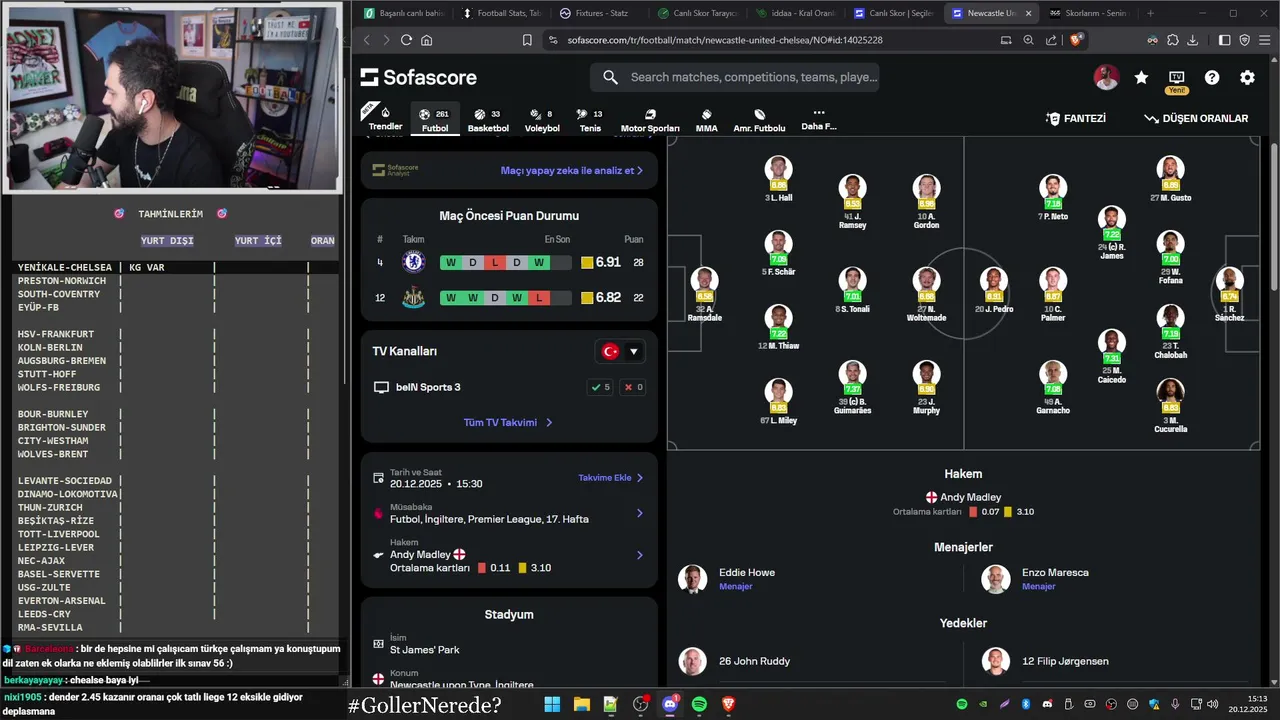Close the Newcastle United browser tab
The image size is (1280, 720).
pyautogui.click(x=1028, y=13)
